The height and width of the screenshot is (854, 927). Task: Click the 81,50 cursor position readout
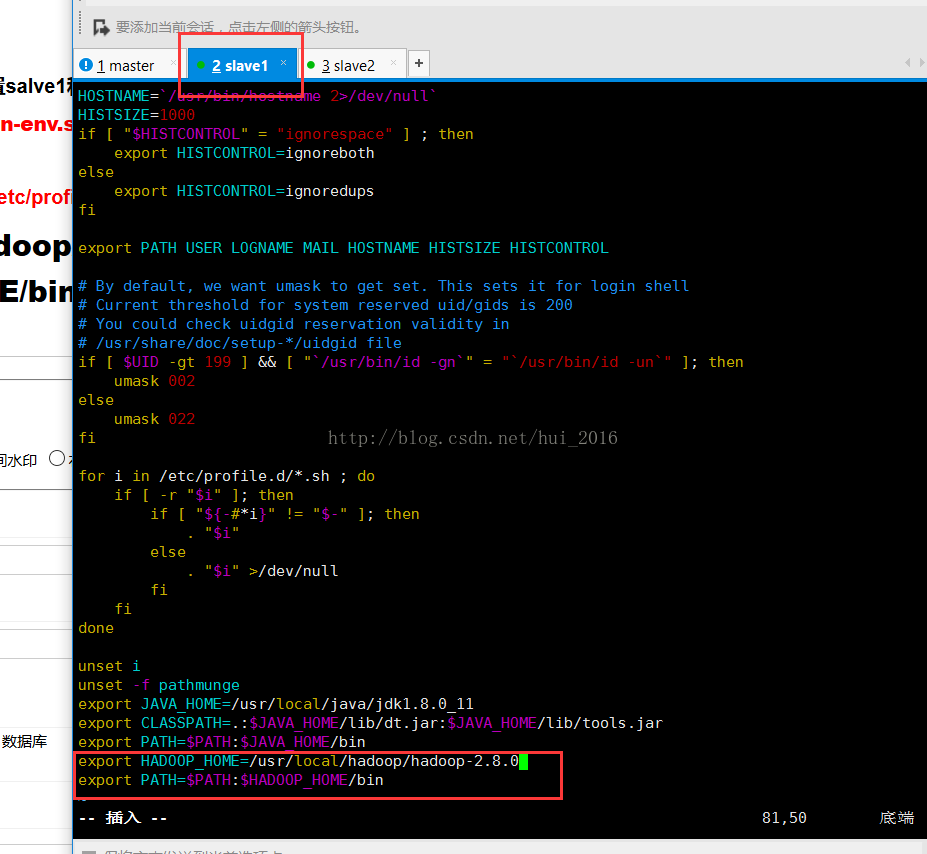(783, 818)
